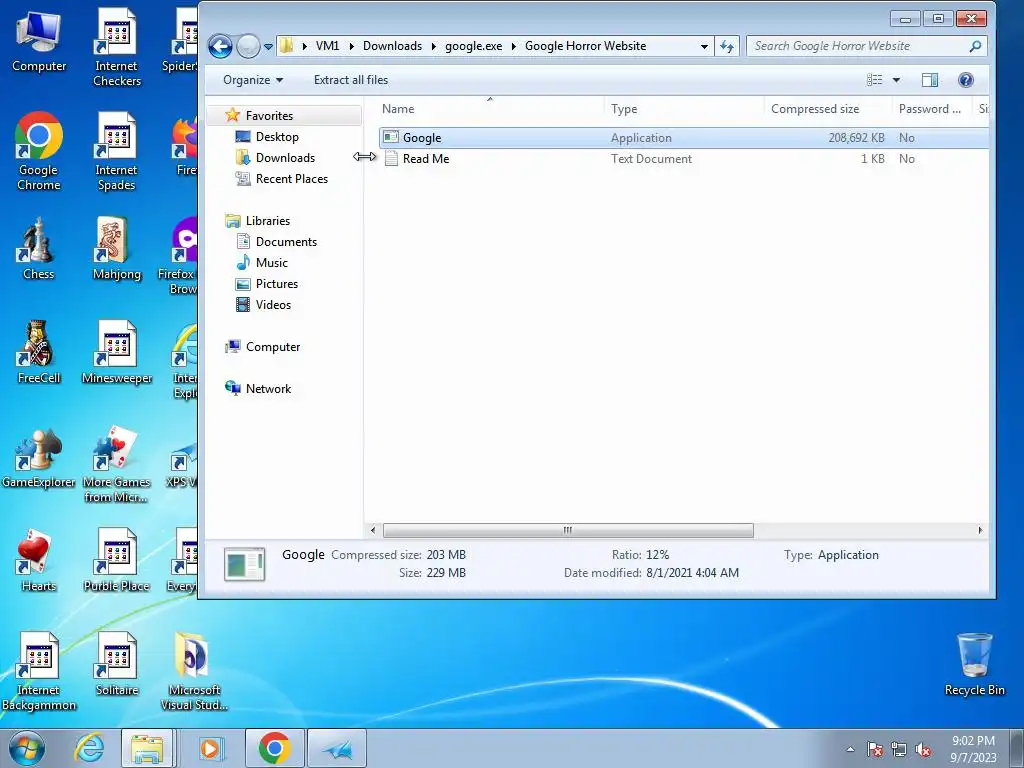Click the scrollbar right arrow
Screen dimensions: 1024x768
click(980, 530)
